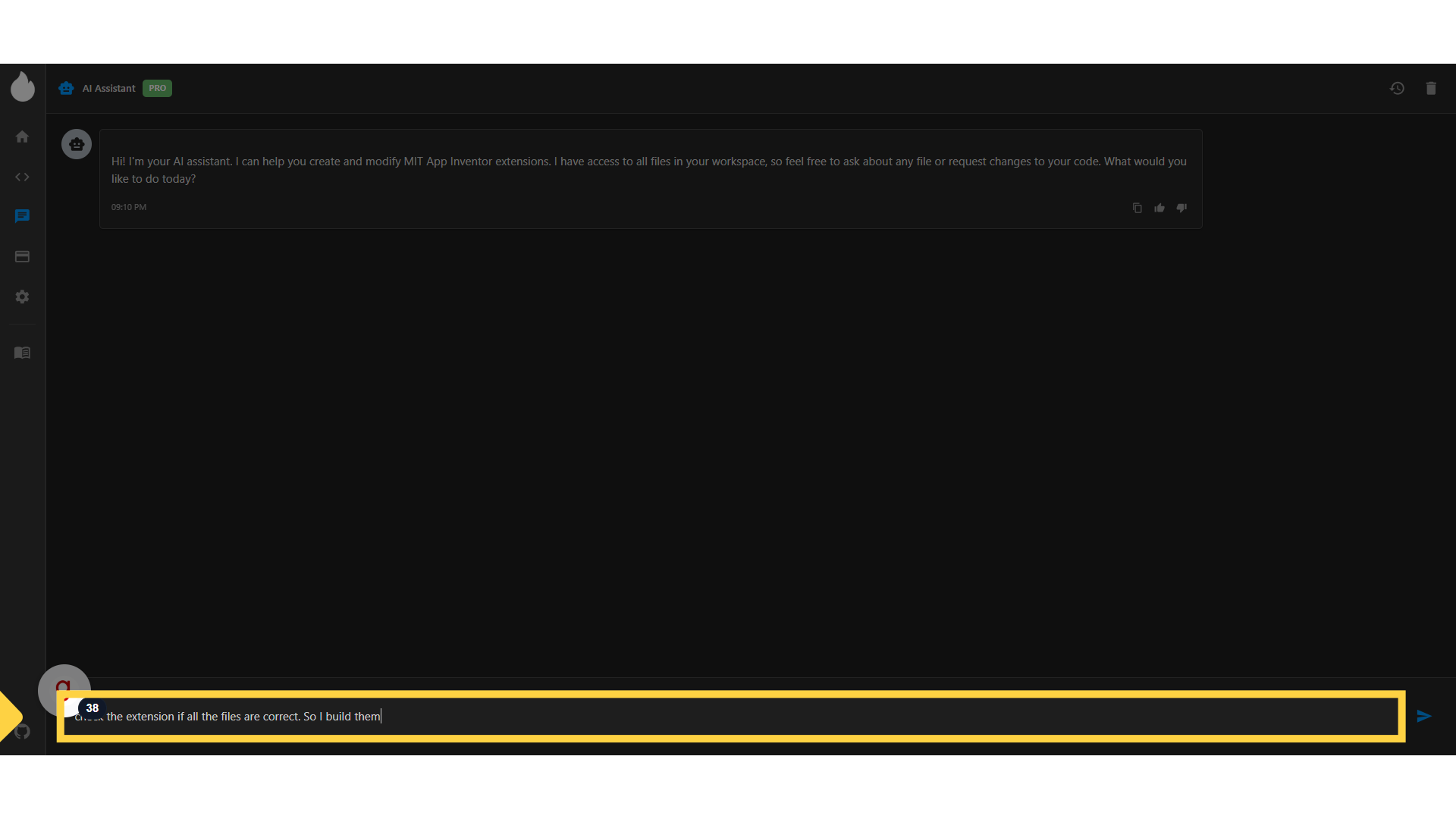Open settings gear in sidebar

(x=22, y=297)
